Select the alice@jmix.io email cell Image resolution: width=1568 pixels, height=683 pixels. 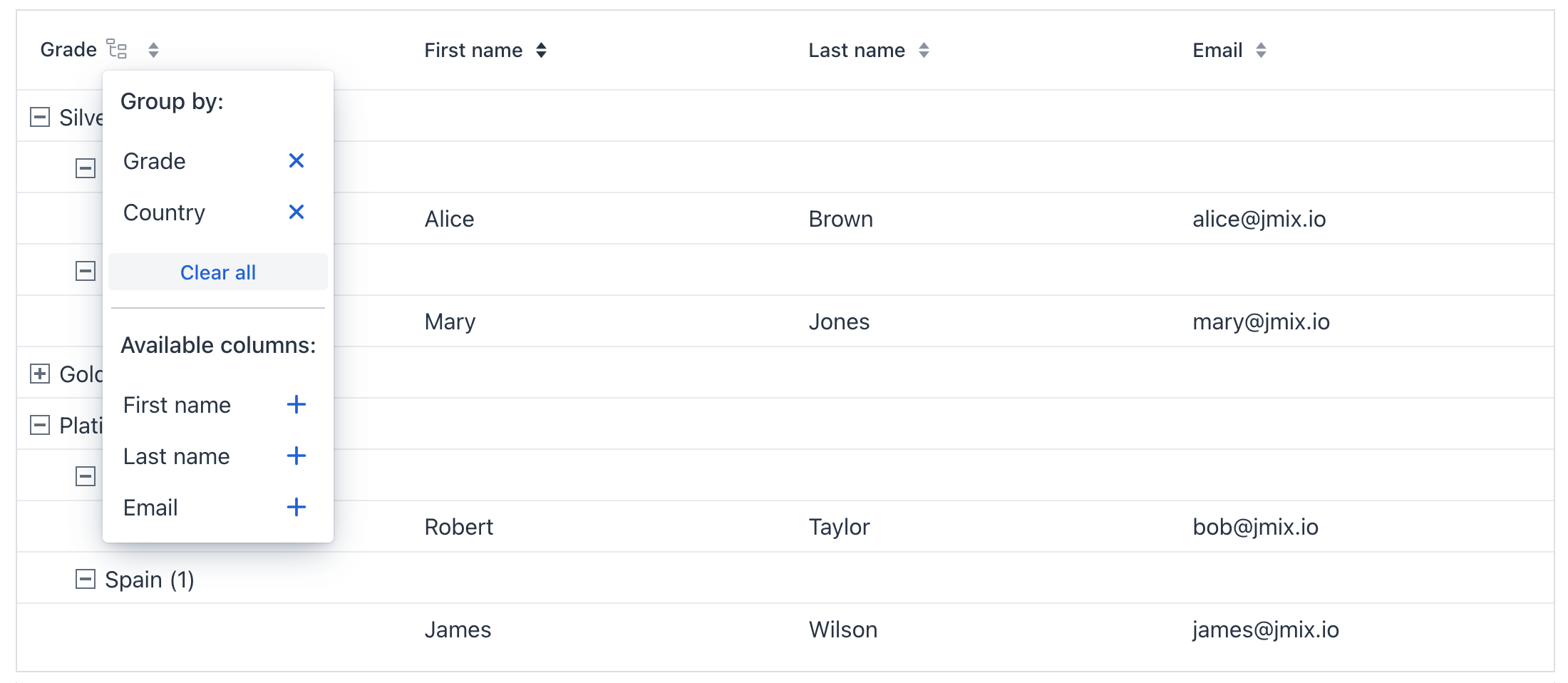click(x=1259, y=219)
